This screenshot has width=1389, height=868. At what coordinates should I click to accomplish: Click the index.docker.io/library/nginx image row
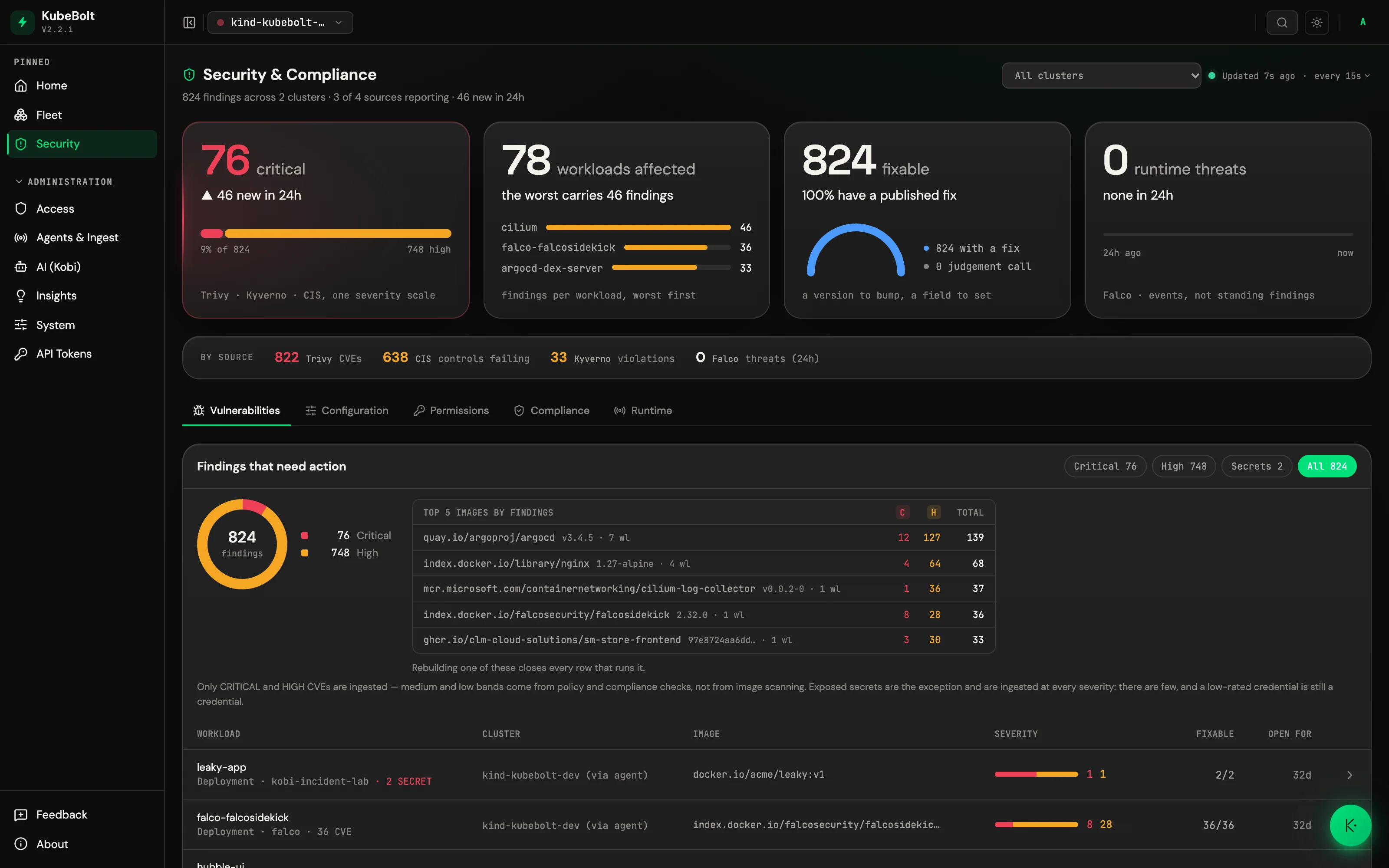703,563
